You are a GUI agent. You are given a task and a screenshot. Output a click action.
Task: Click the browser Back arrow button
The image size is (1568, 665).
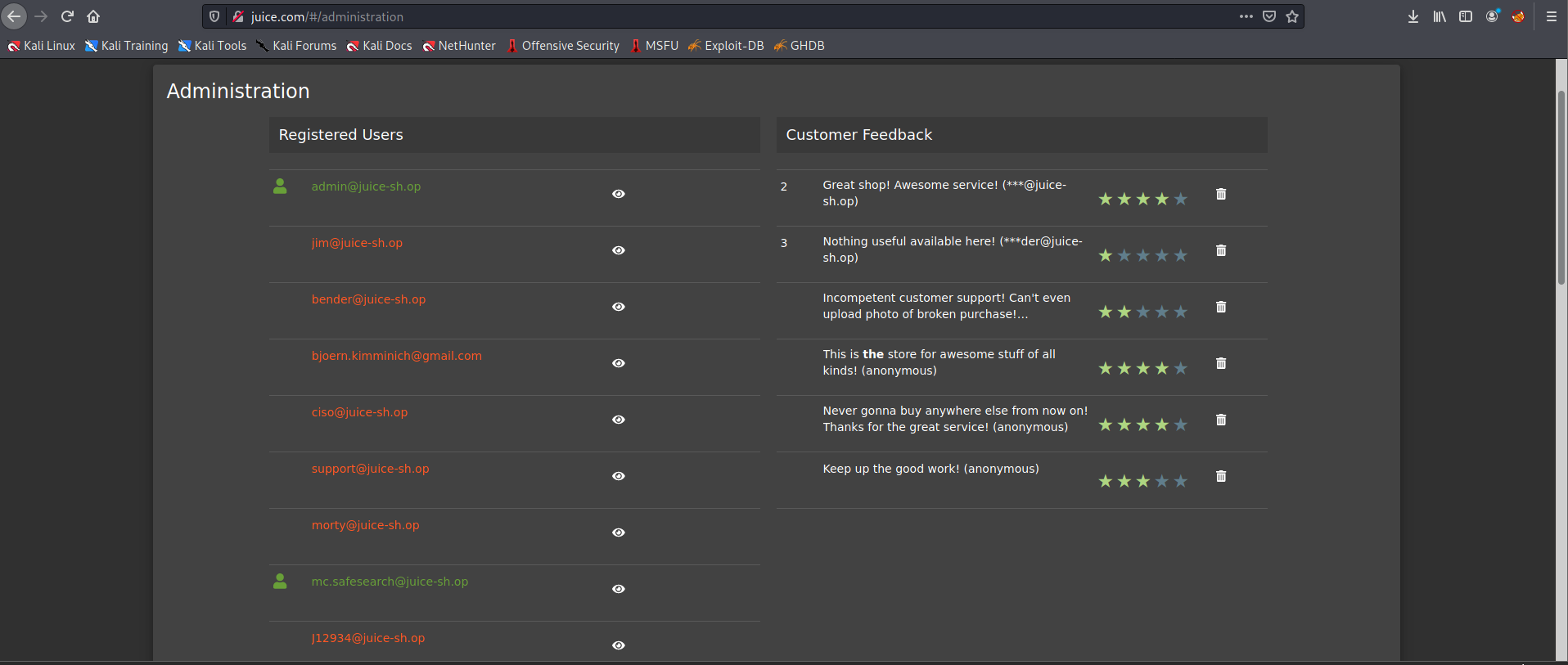(15, 16)
